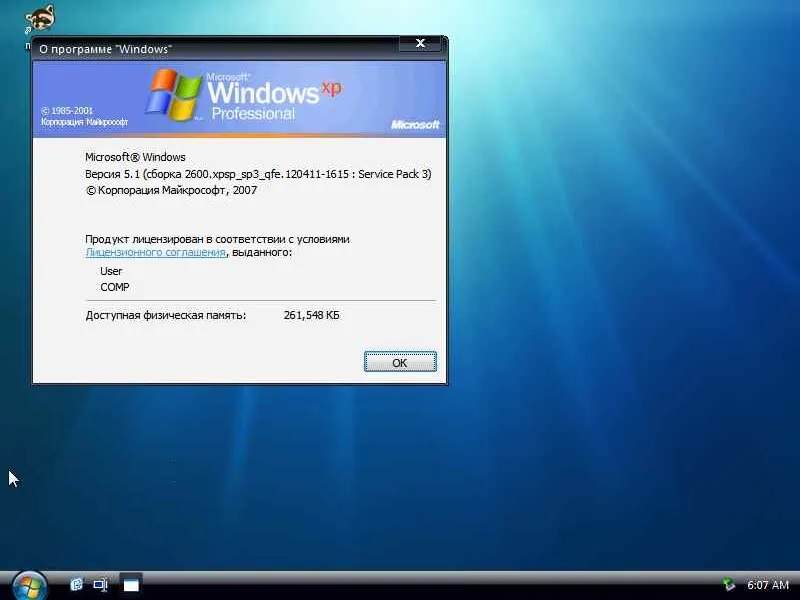Screen dimensions: 800x600
Task: Launch Internet Explorer from quick launch
Action: pos(77,584)
